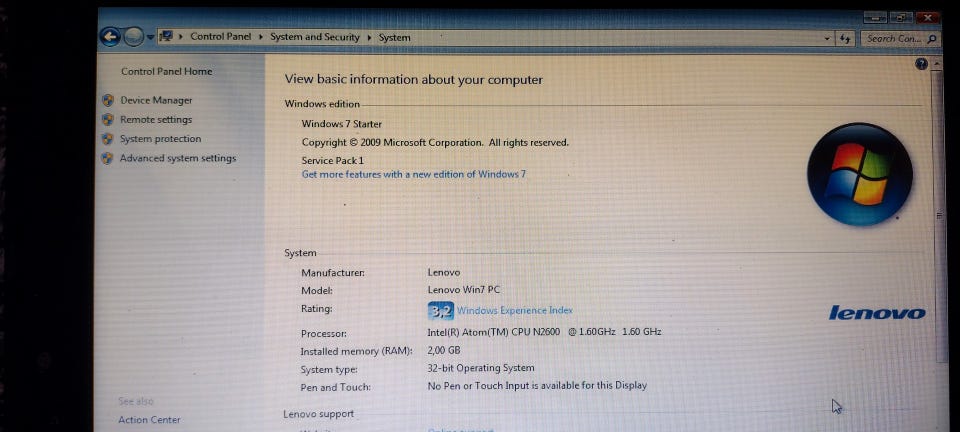960x432 pixels.
Task: Click the 'View basic information about your computer' heading
Action: pos(414,80)
